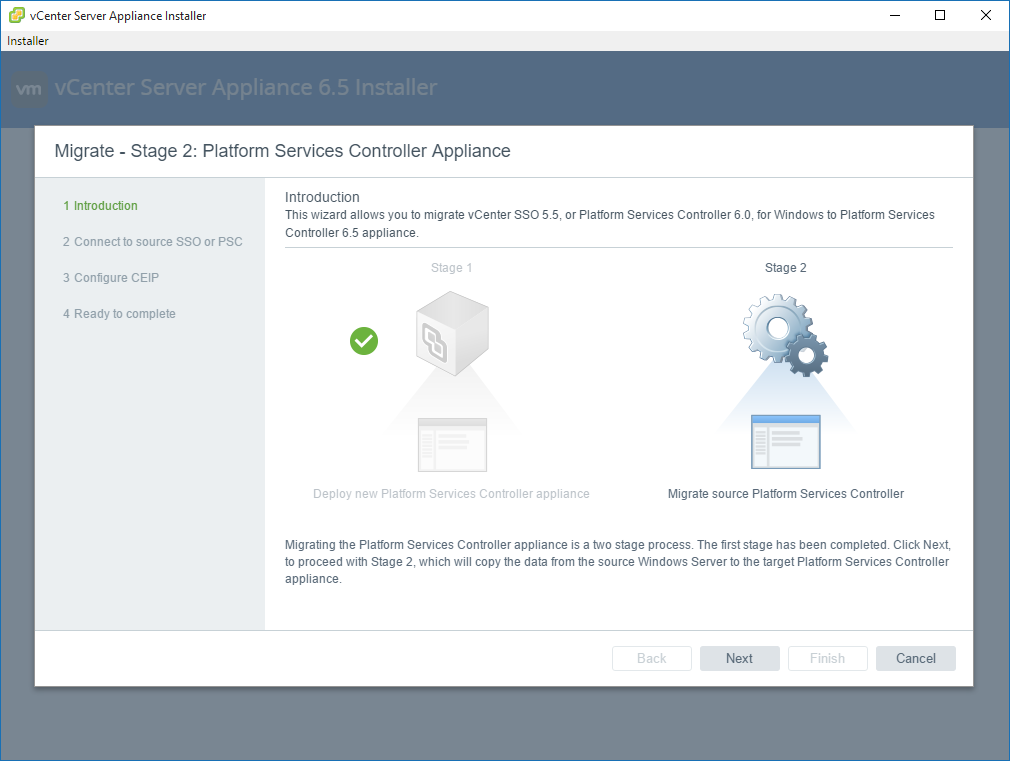The image size is (1010, 761).
Task: Click the VMware vm logo in header
Action: [x=30, y=88]
